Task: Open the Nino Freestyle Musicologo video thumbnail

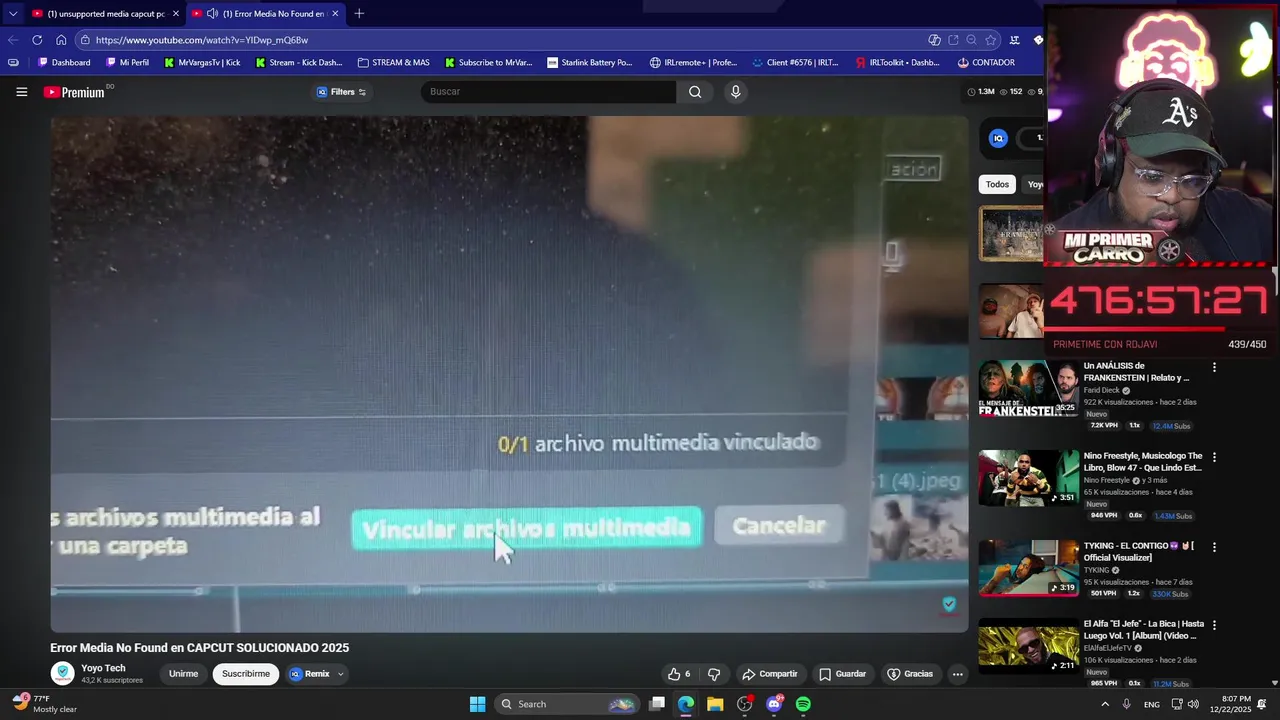Action: [1028, 478]
